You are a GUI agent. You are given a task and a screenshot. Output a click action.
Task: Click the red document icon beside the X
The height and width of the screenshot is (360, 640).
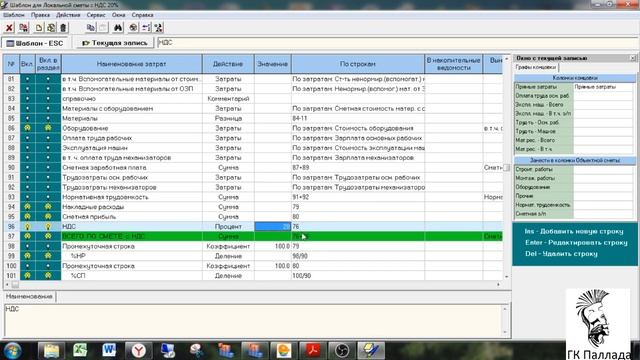point(24,28)
